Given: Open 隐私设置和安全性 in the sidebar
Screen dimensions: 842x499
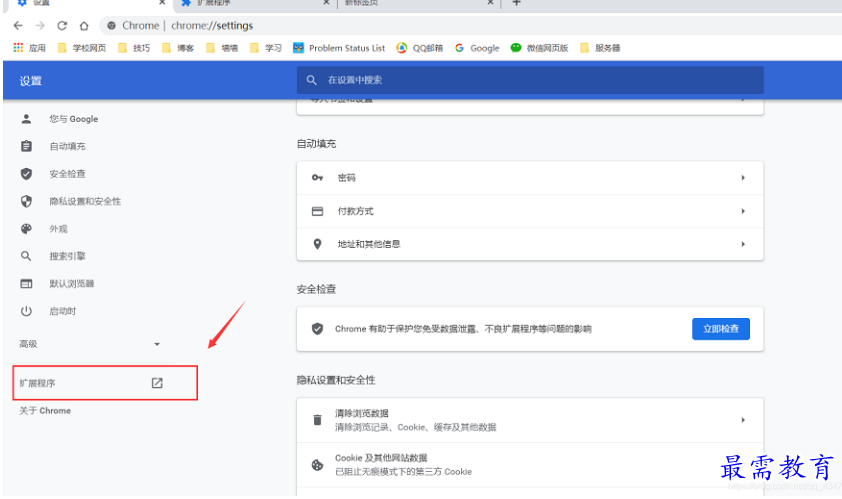Looking at the screenshot, I should tap(85, 201).
